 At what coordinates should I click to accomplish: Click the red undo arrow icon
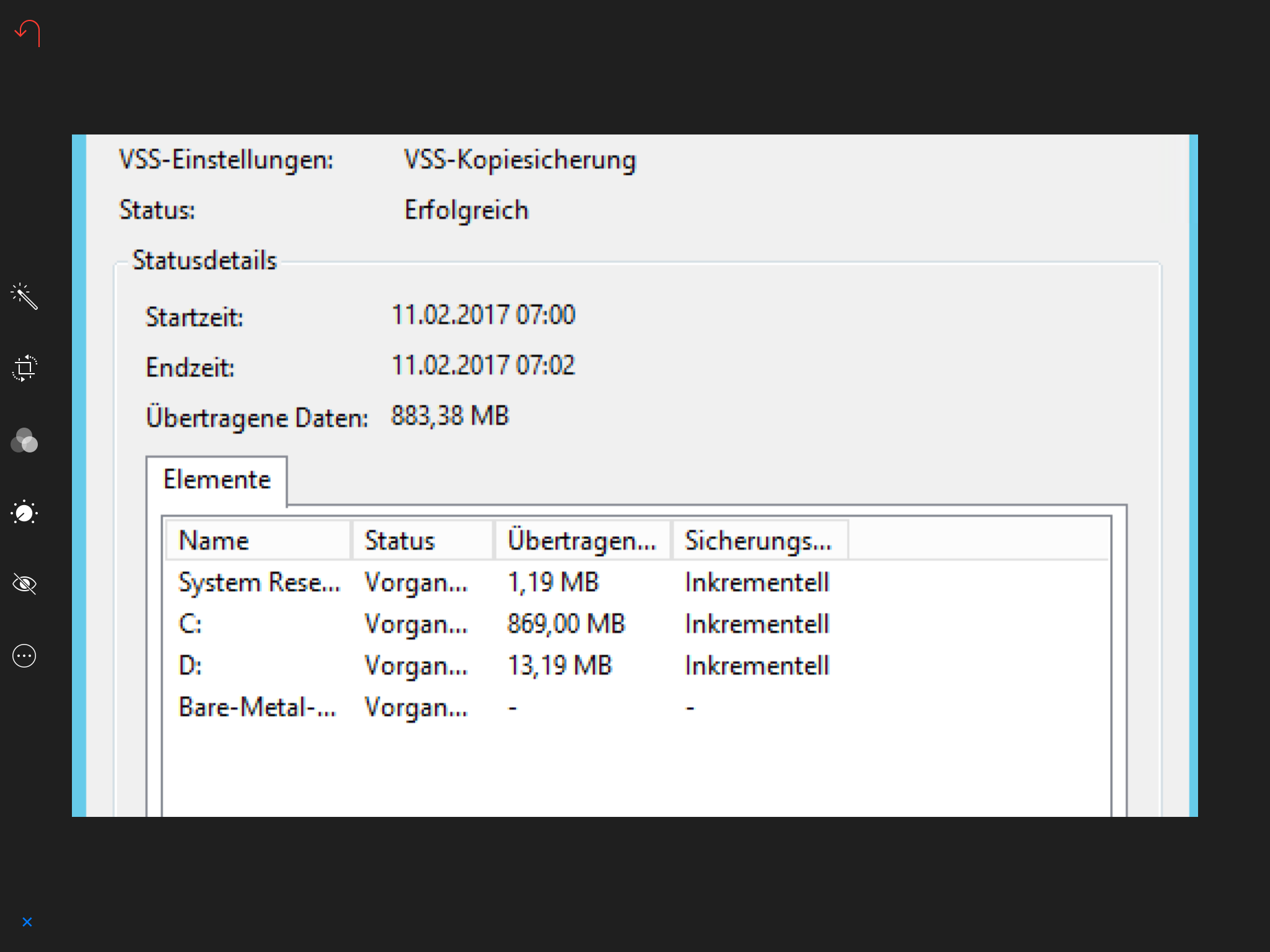(27, 33)
